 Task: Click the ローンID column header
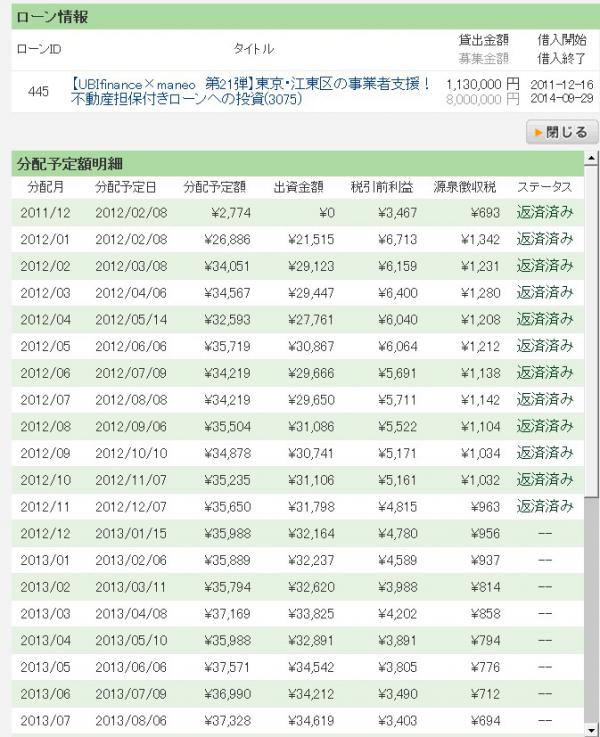(x=39, y=49)
